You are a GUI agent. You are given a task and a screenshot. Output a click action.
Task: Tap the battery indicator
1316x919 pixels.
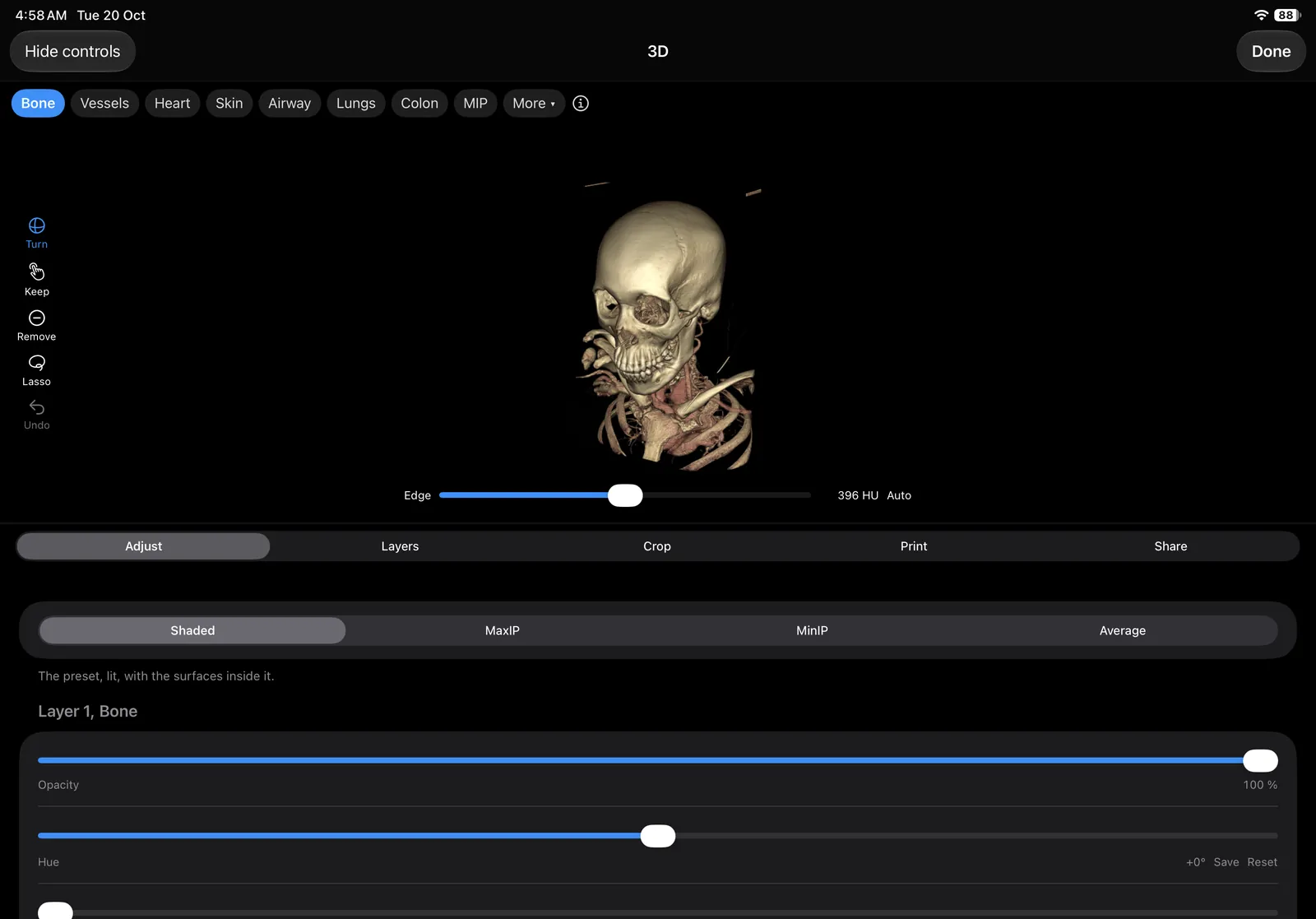coord(1287,15)
